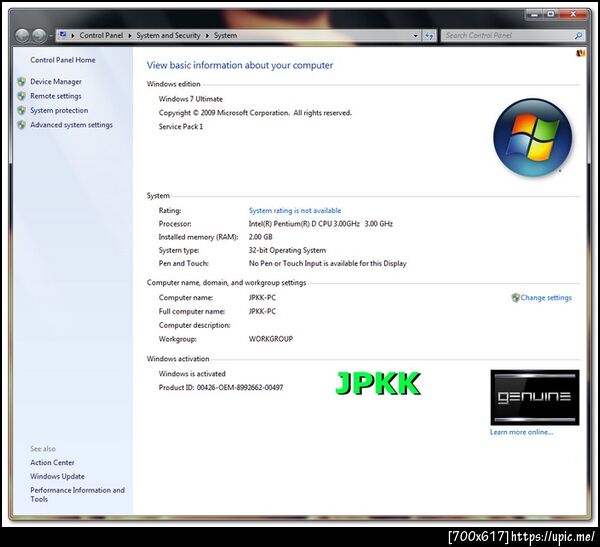This screenshot has width=600, height=547.
Task: Close the System window
Action: (573, 14)
